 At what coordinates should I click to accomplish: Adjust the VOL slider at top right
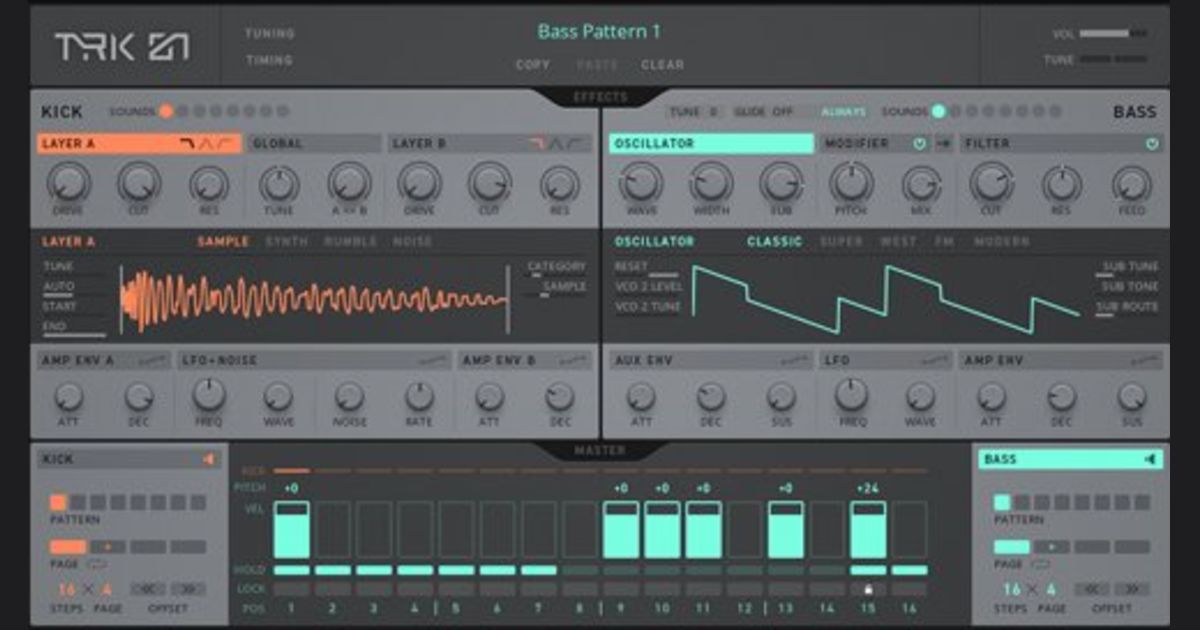1110,31
